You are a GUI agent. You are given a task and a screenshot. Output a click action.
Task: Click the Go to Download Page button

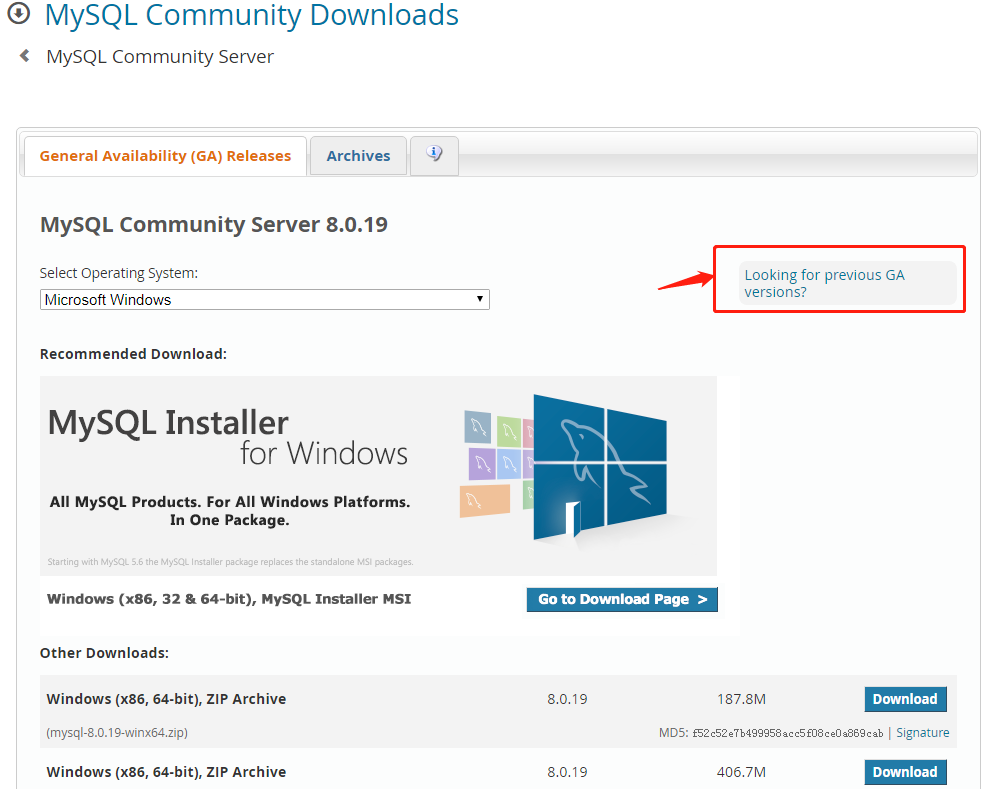[622, 599]
